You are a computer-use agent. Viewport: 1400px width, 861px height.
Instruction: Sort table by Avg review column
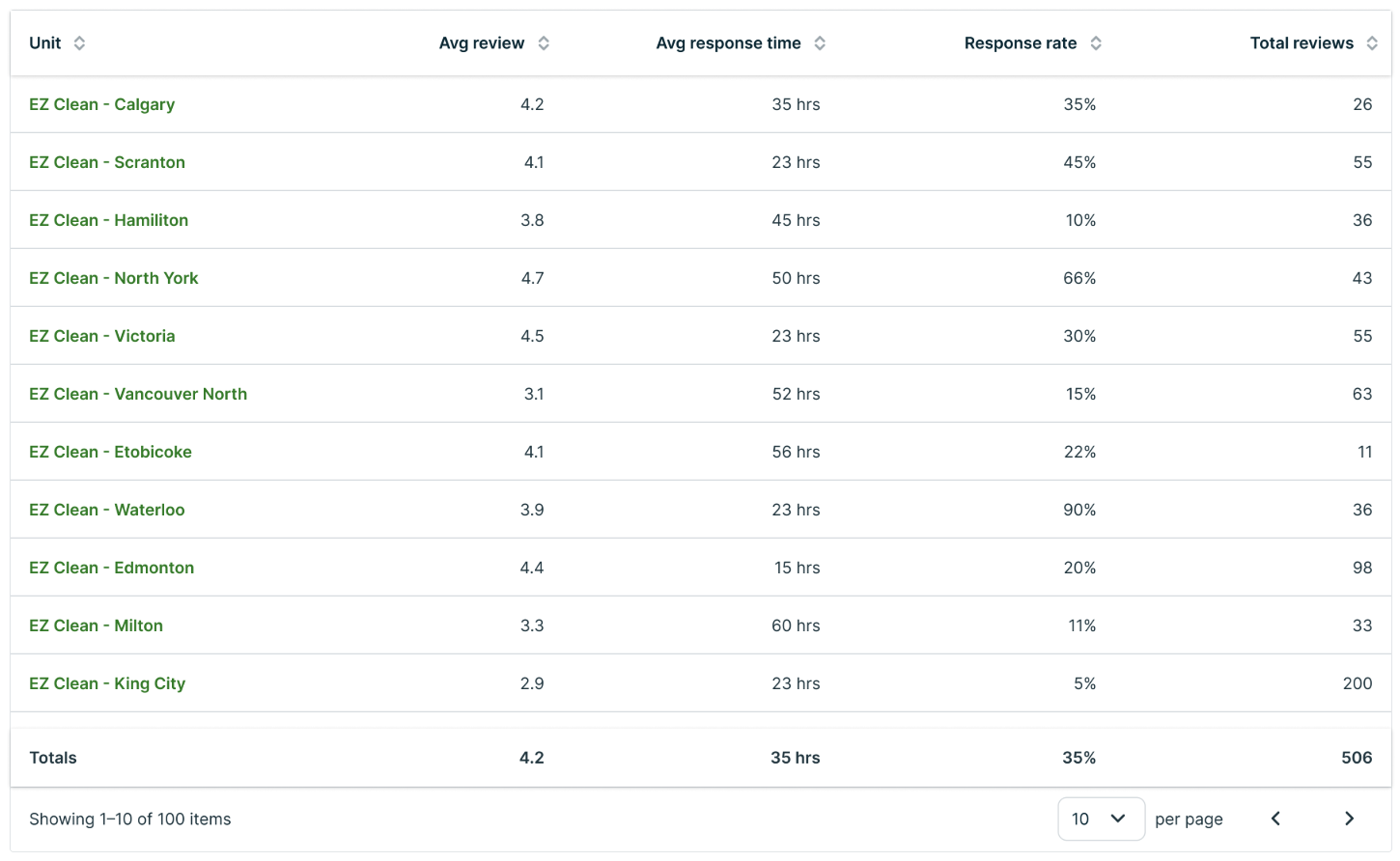click(544, 43)
